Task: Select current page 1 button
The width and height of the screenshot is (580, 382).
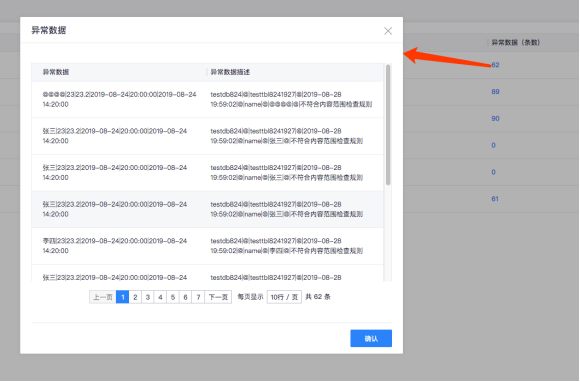Action: click(122, 297)
